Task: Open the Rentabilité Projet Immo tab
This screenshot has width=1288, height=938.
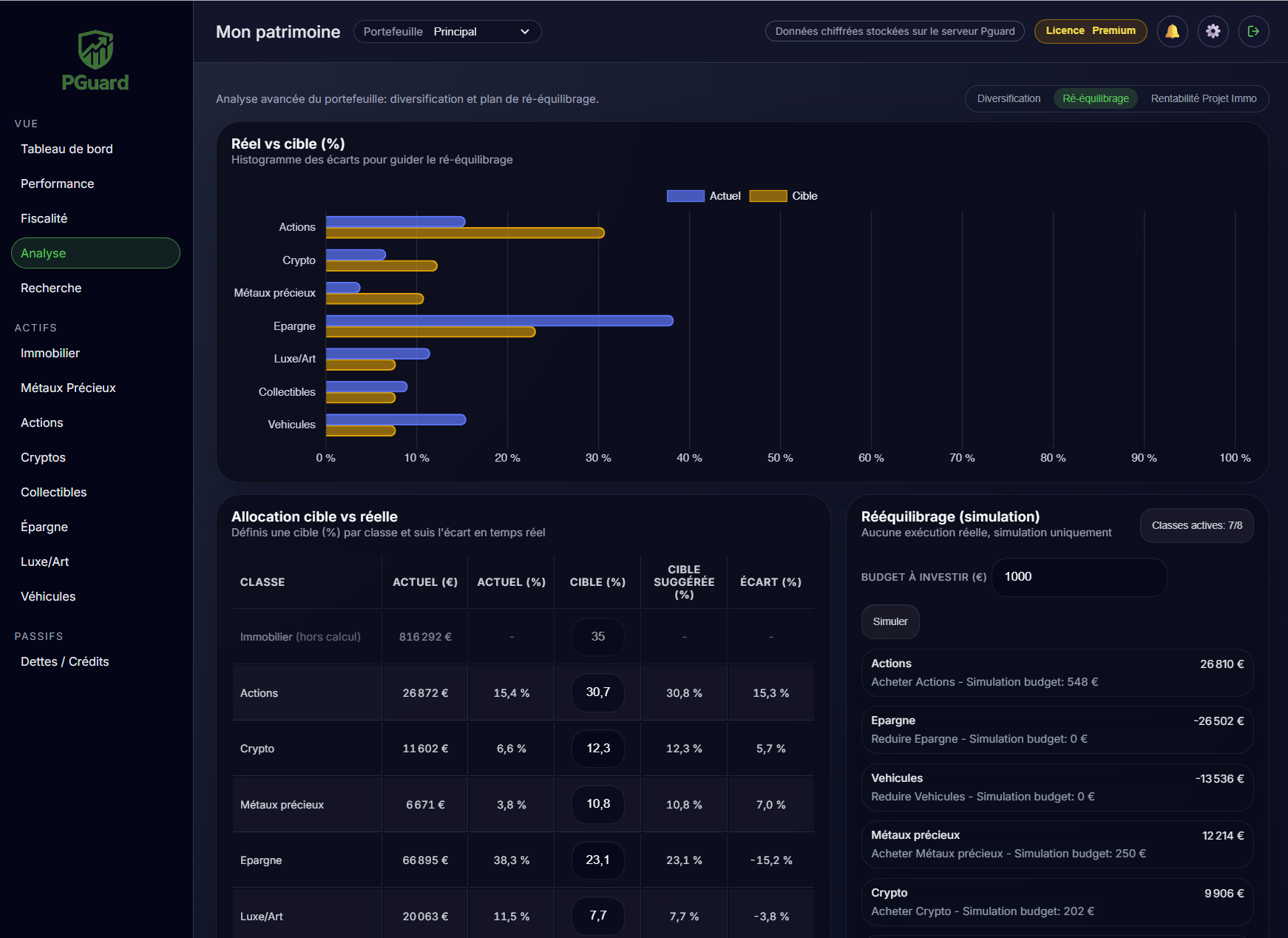Action: pos(1203,98)
